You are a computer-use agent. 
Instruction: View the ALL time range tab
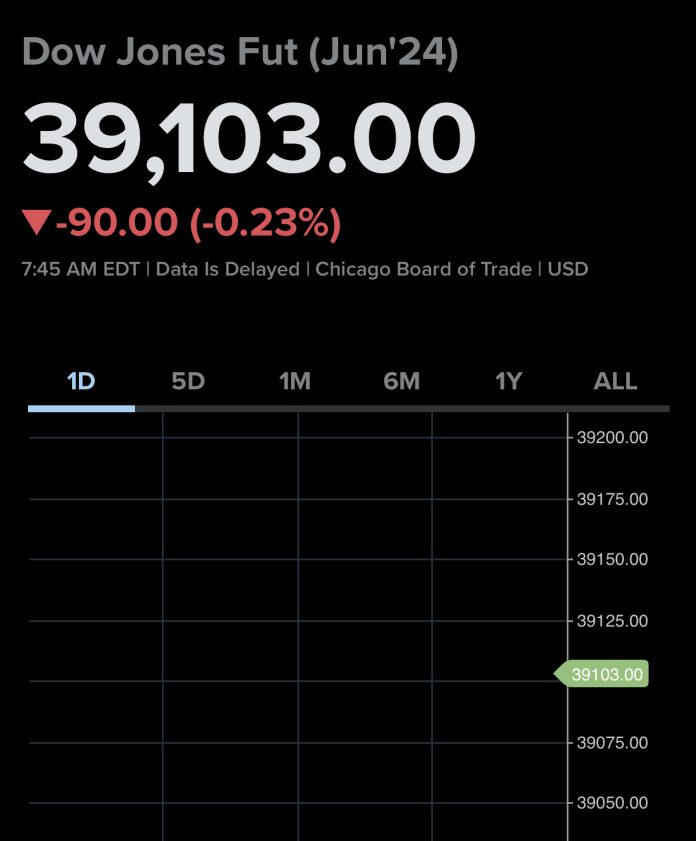pos(615,381)
